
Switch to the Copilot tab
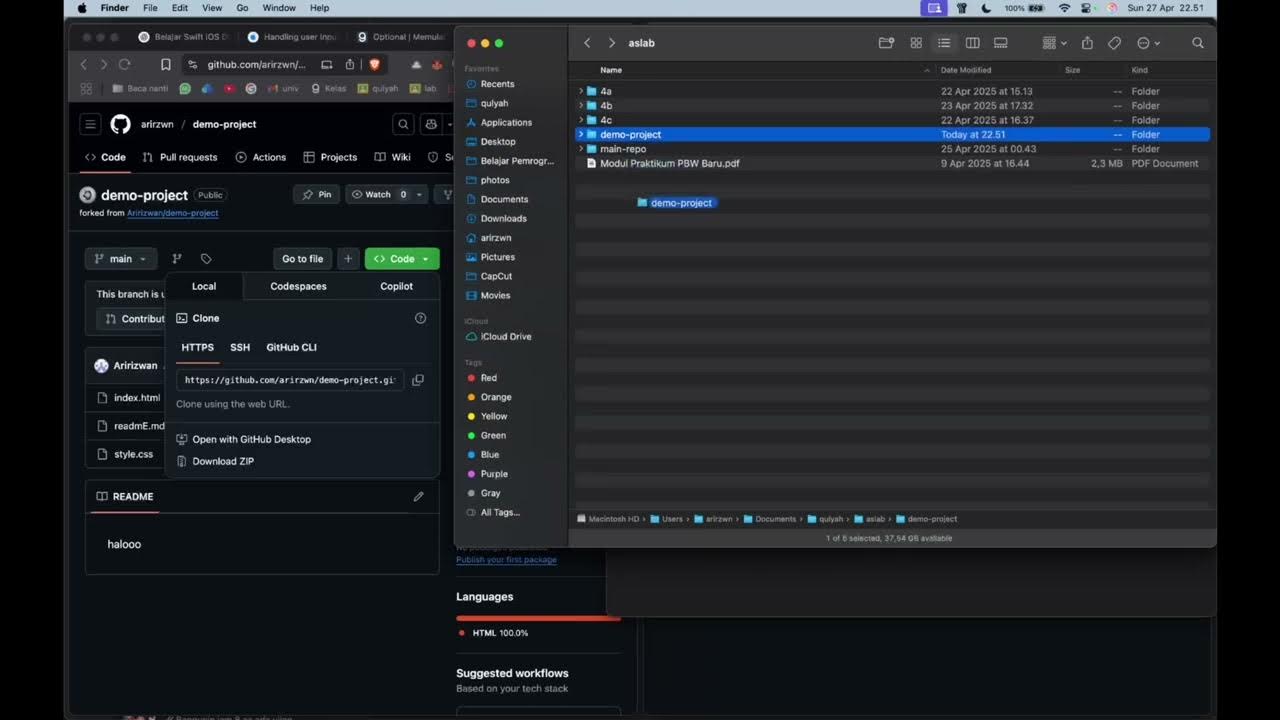(396, 286)
